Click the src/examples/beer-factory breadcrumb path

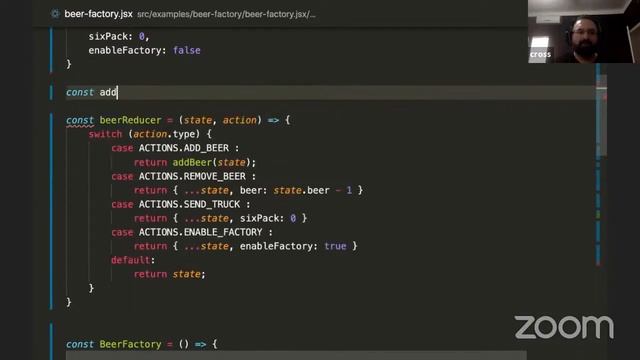226,14
